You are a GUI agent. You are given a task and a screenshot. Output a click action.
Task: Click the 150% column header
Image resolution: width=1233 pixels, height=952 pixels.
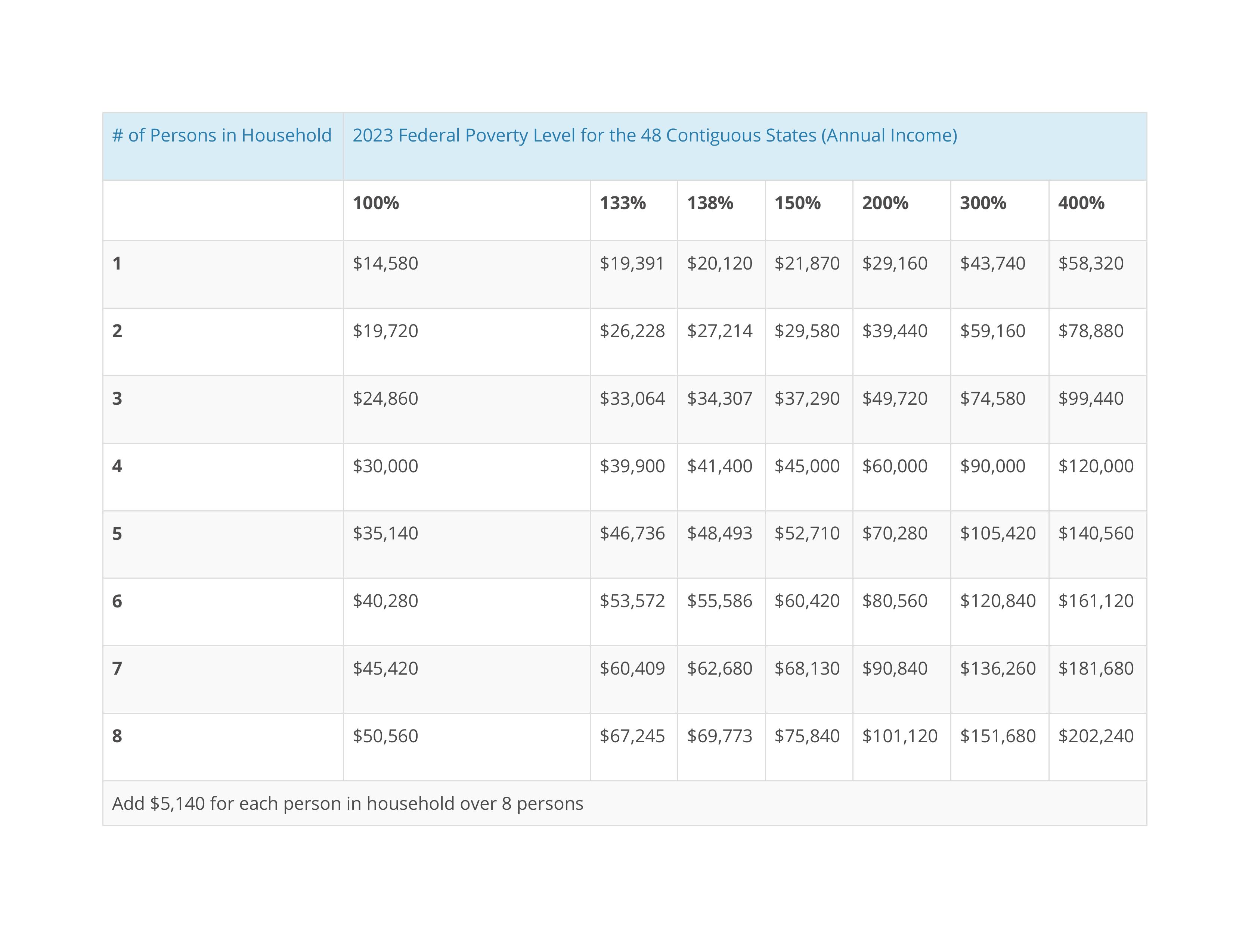coord(797,203)
